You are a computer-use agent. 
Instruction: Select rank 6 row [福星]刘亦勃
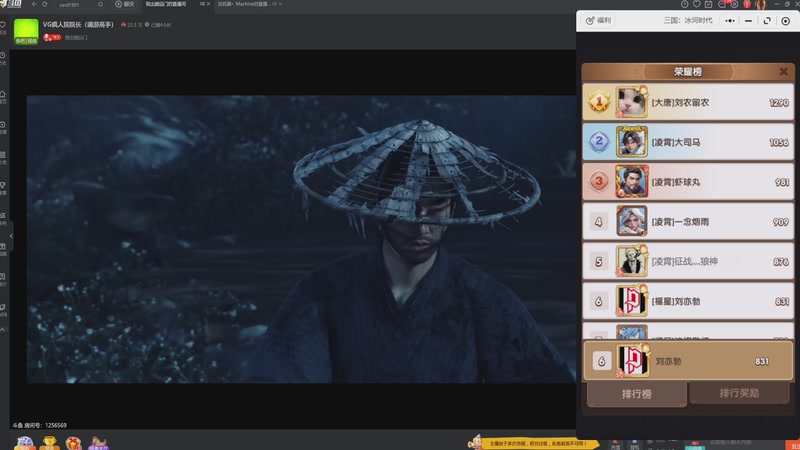[x=688, y=301]
